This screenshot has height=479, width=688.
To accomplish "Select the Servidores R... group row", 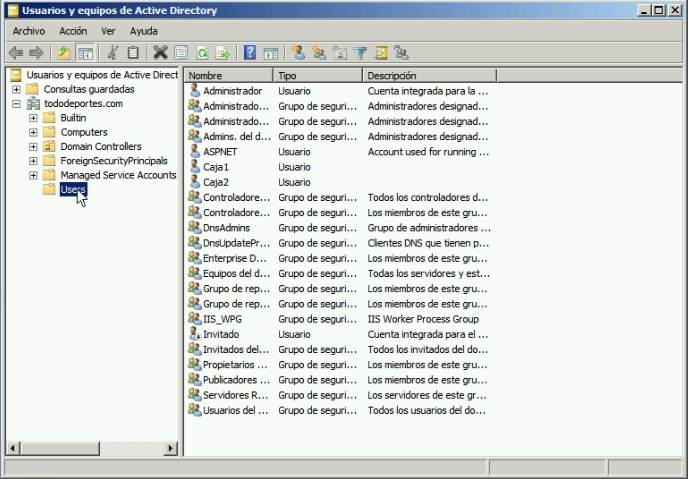I will 339,395.
